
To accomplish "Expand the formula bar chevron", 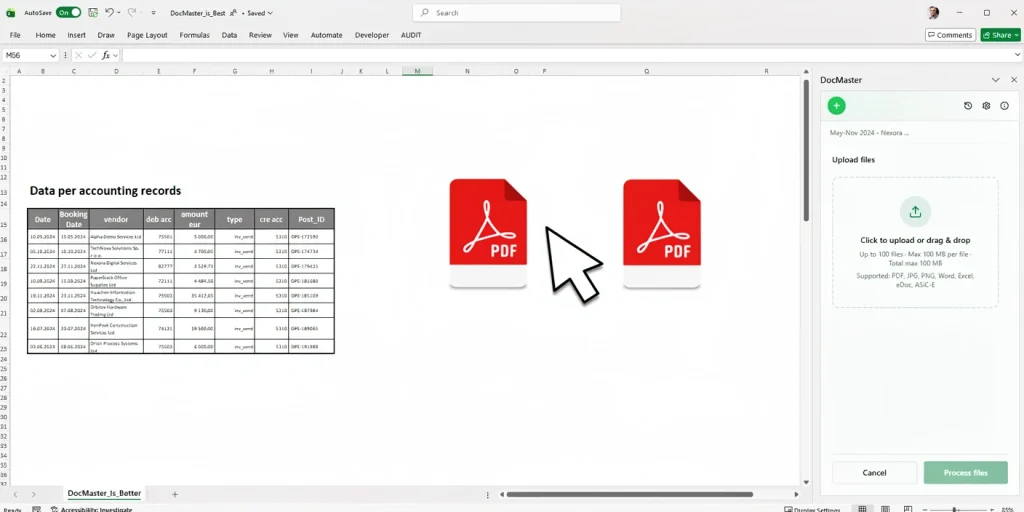I will [1017, 56].
